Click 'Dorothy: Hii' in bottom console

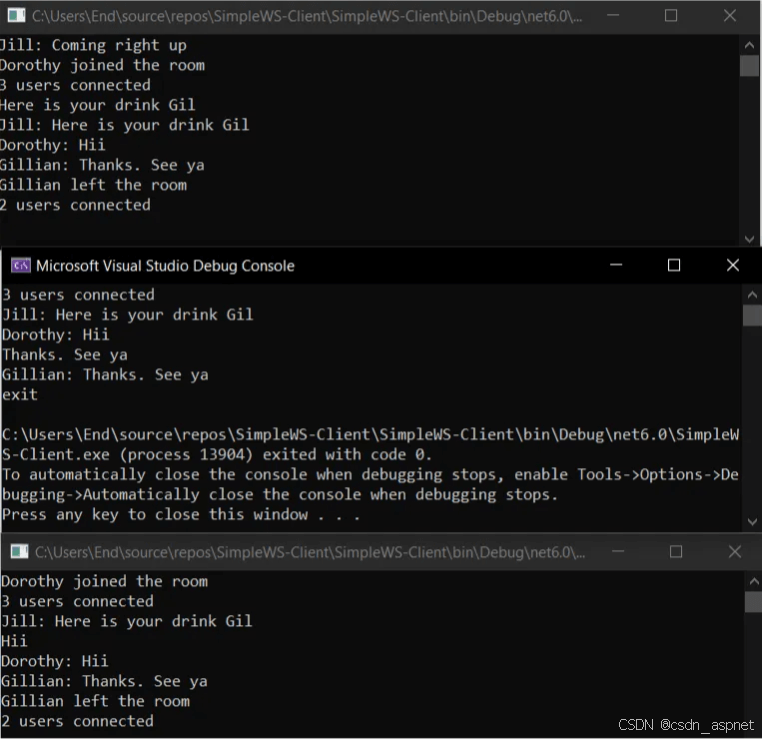click(x=54, y=661)
